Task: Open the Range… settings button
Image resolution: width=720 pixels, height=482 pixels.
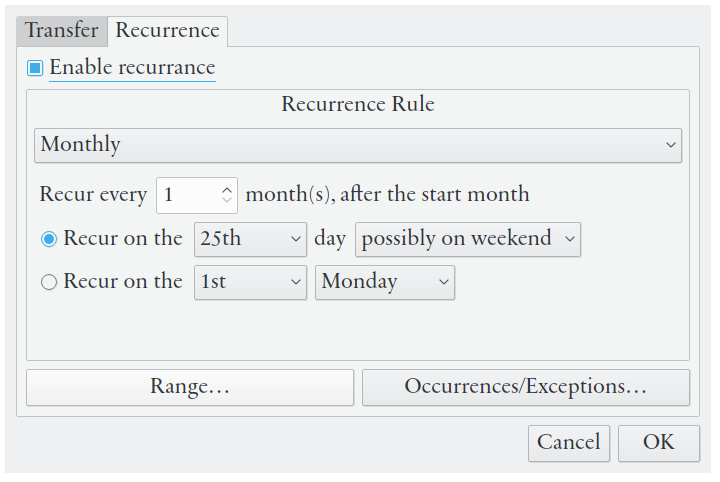Action: (190, 387)
